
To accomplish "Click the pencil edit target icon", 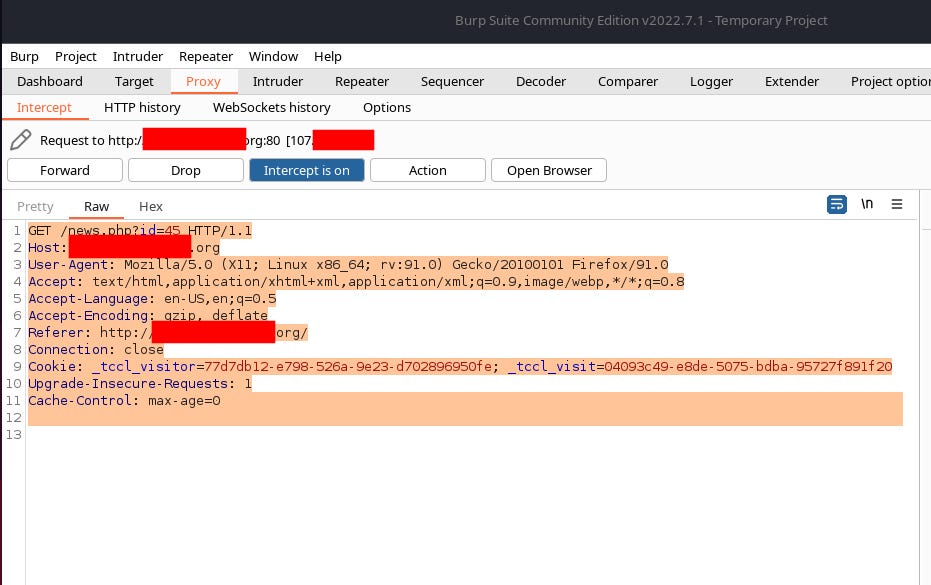I will pyautogui.click(x=20, y=140).
